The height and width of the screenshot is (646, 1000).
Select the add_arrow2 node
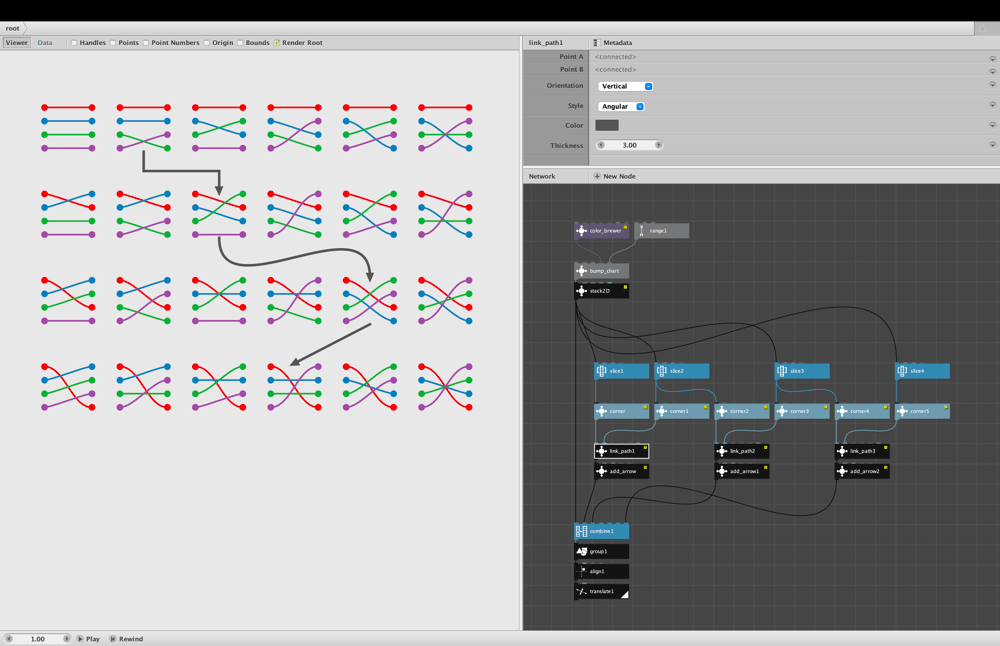pos(863,471)
